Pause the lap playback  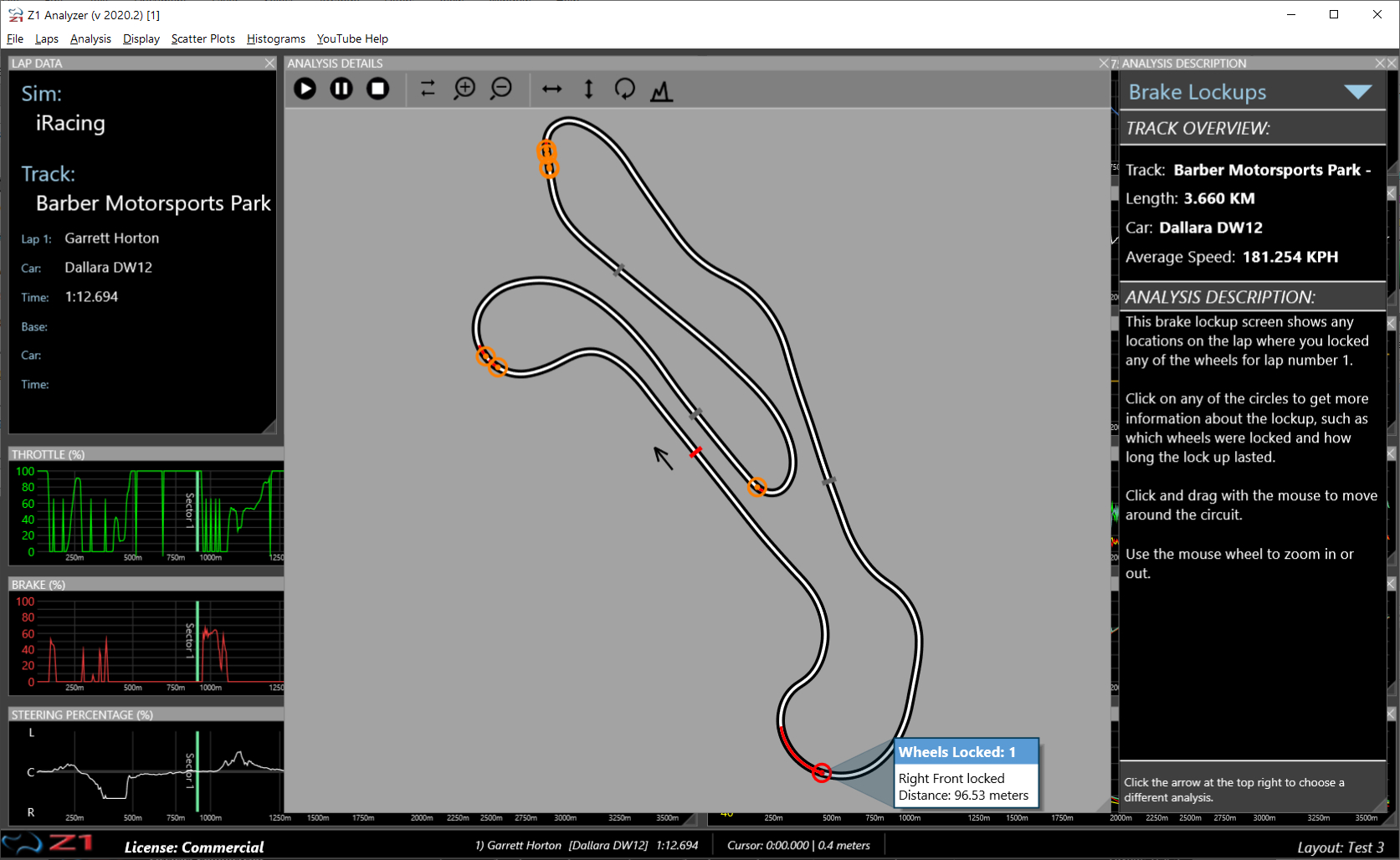[341, 89]
